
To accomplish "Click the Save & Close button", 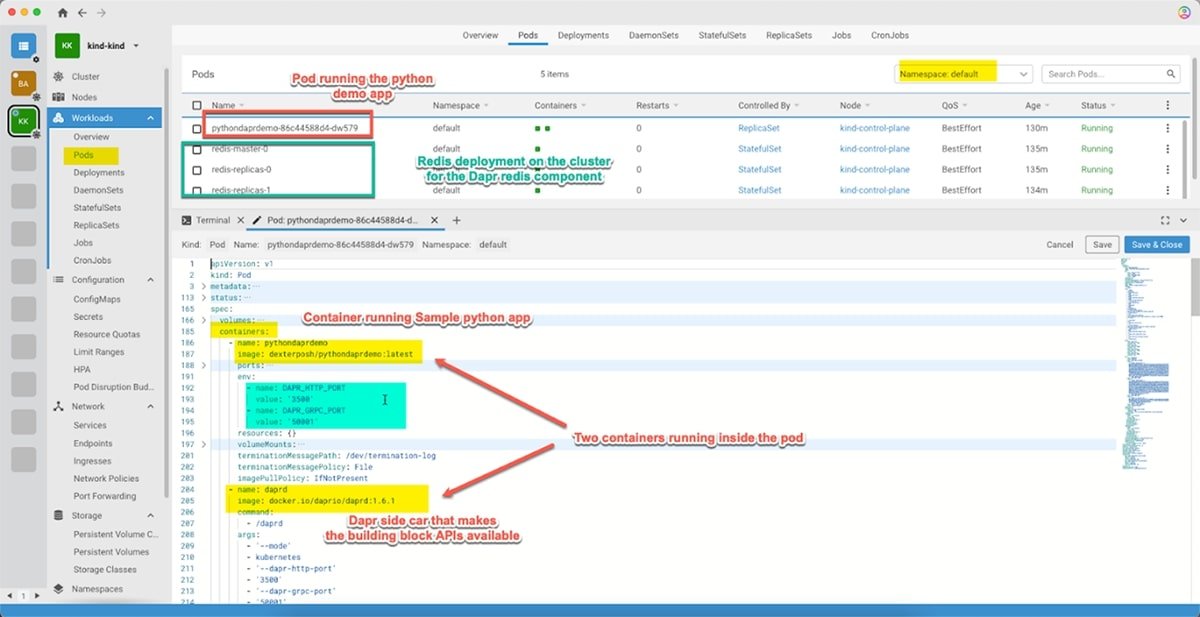I will [1157, 244].
